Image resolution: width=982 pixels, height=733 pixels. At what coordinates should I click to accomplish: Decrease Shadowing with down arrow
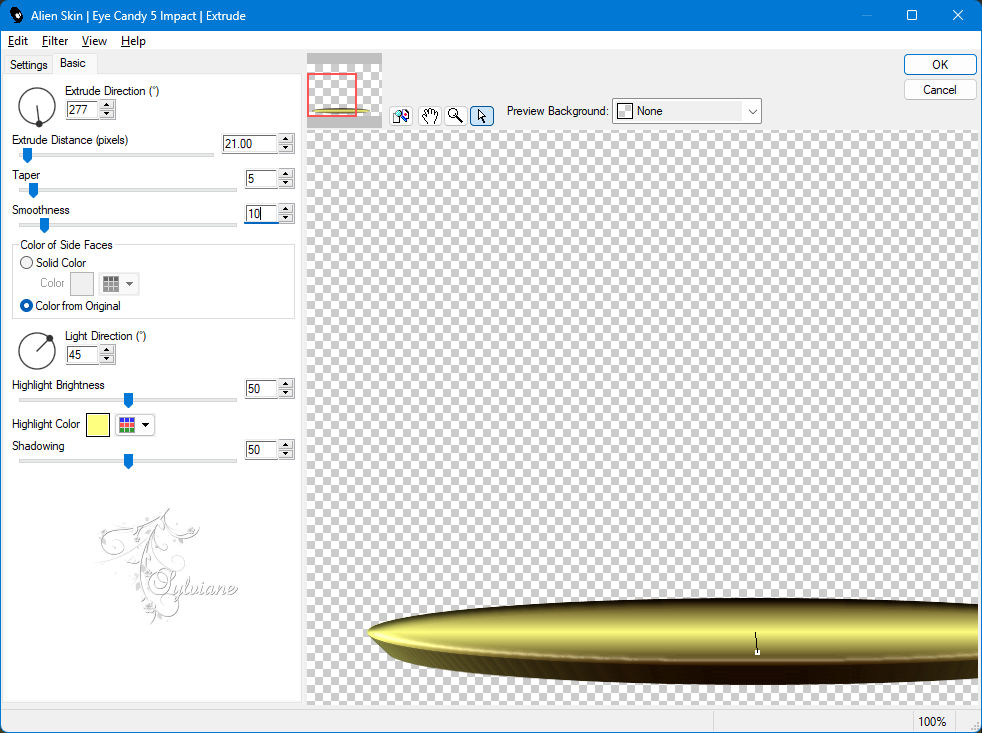286,454
